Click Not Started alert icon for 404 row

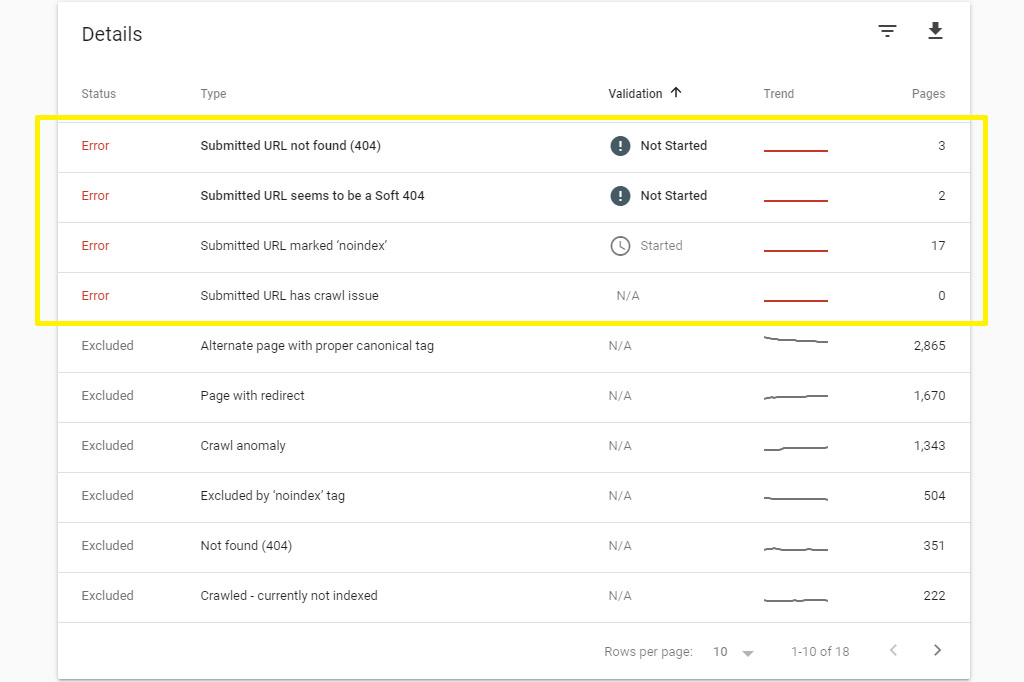click(x=620, y=146)
